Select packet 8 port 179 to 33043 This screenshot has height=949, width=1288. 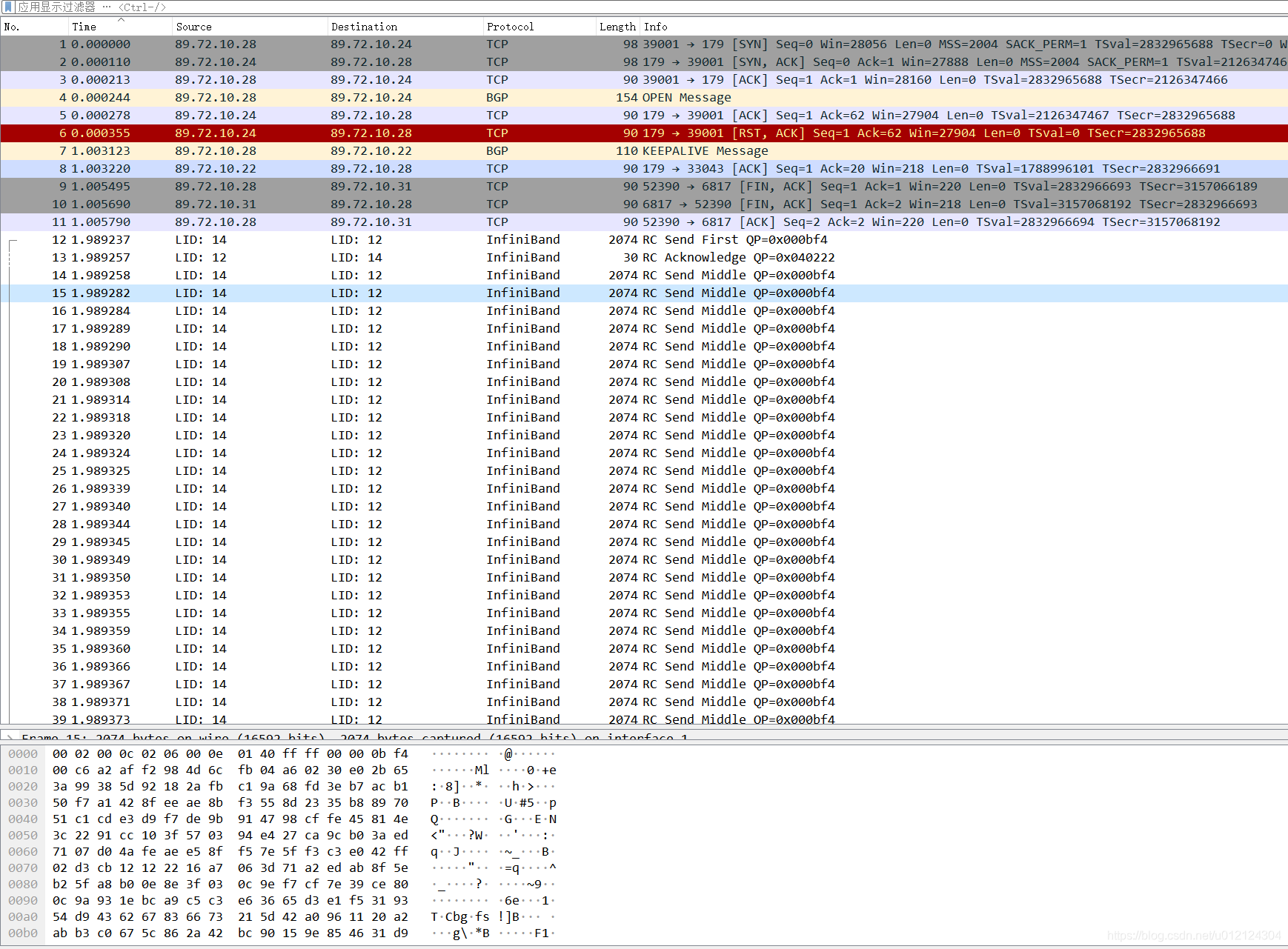(644, 169)
